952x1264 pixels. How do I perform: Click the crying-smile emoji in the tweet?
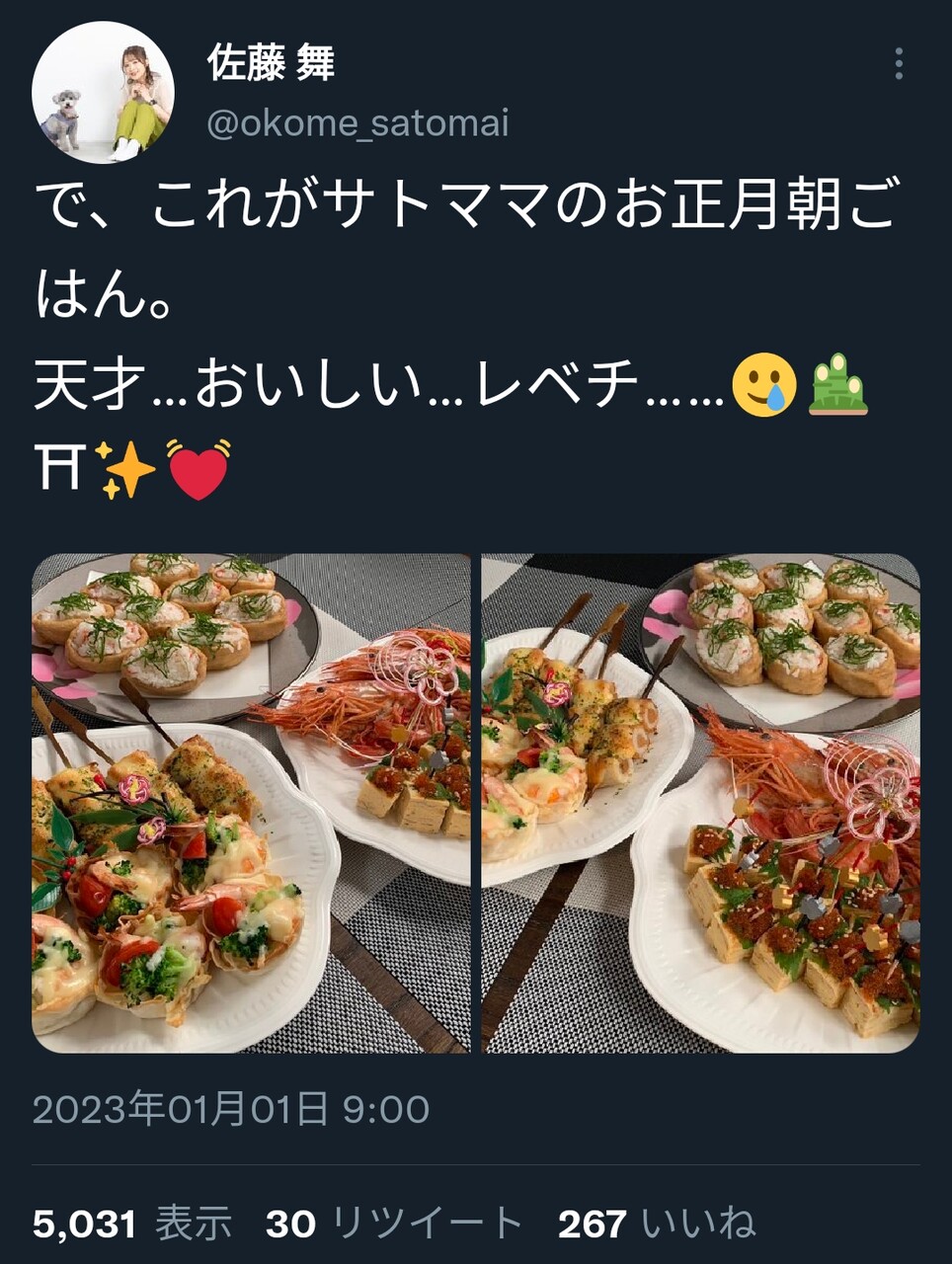click(x=763, y=385)
